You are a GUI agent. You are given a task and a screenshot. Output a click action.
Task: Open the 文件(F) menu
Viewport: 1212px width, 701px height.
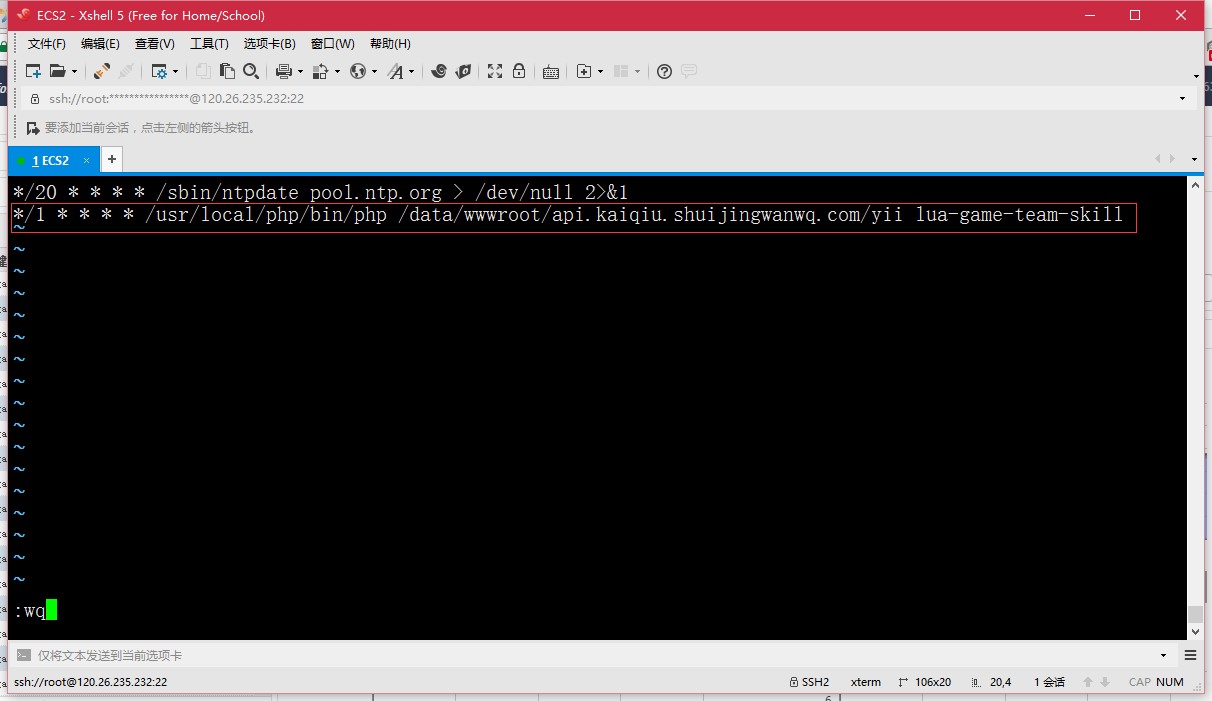tap(46, 44)
